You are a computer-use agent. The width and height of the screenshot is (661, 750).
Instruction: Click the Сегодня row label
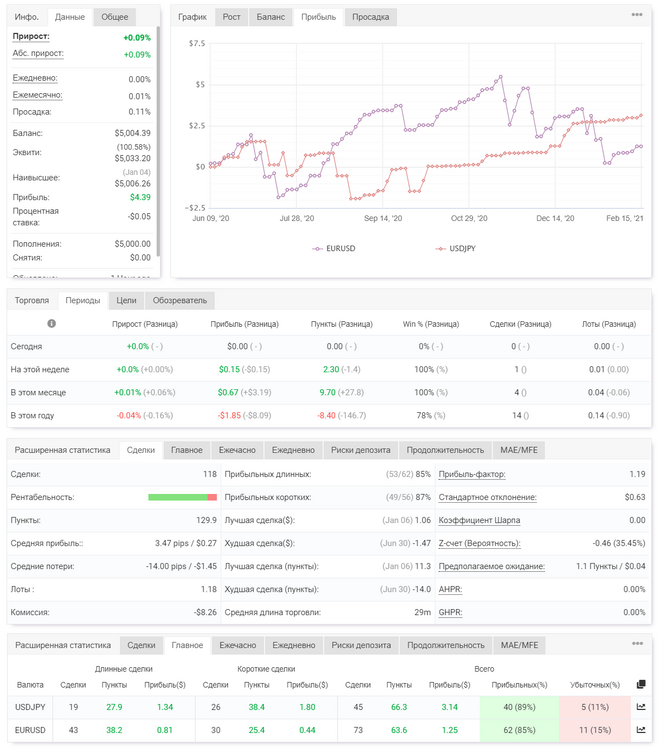point(26,346)
